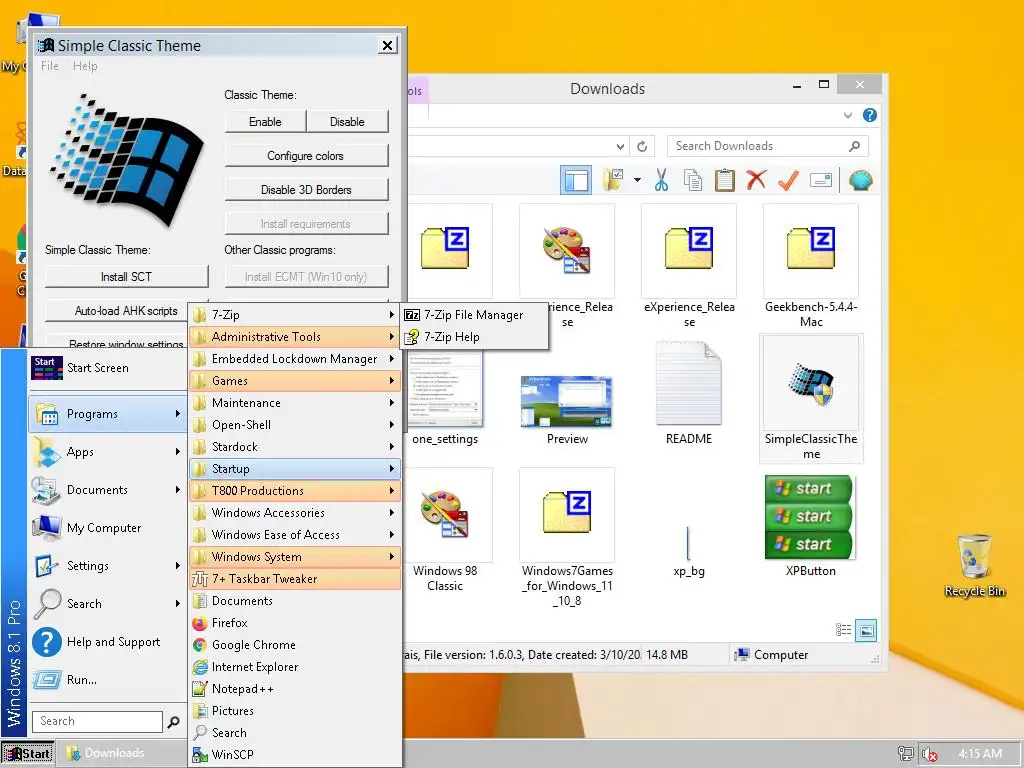Expand the Open-Shell submenu
The width and height of the screenshot is (1024, 768).
(x=295, y=424)
